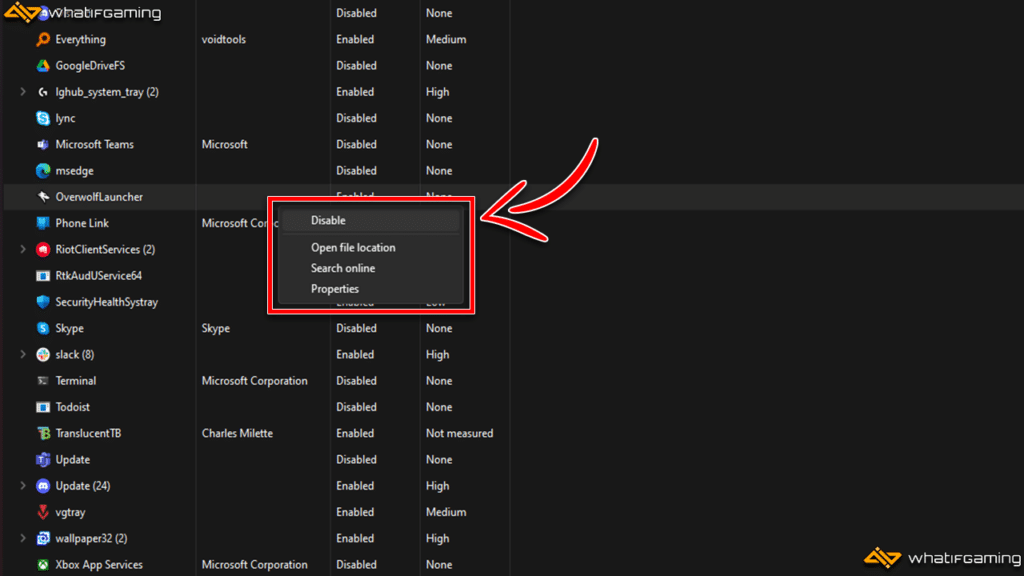The height and width of the screenshot is (576, 1024).
Task: Choose Disable from the context menu
Action: tap(328, 220)
